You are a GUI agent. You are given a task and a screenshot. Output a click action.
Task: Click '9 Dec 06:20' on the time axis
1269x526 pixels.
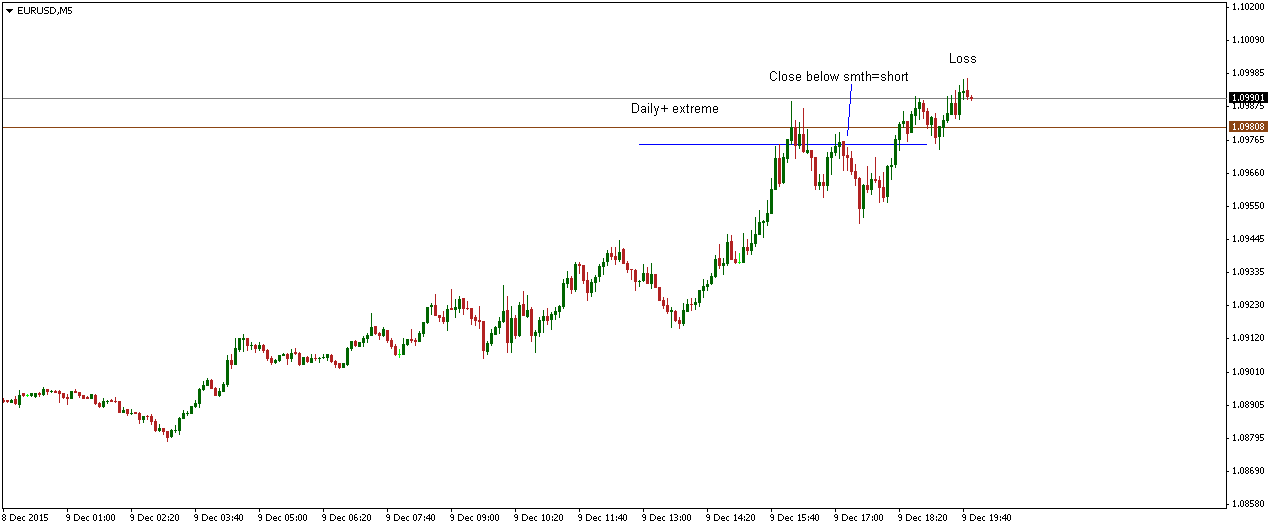click(347, 518)
